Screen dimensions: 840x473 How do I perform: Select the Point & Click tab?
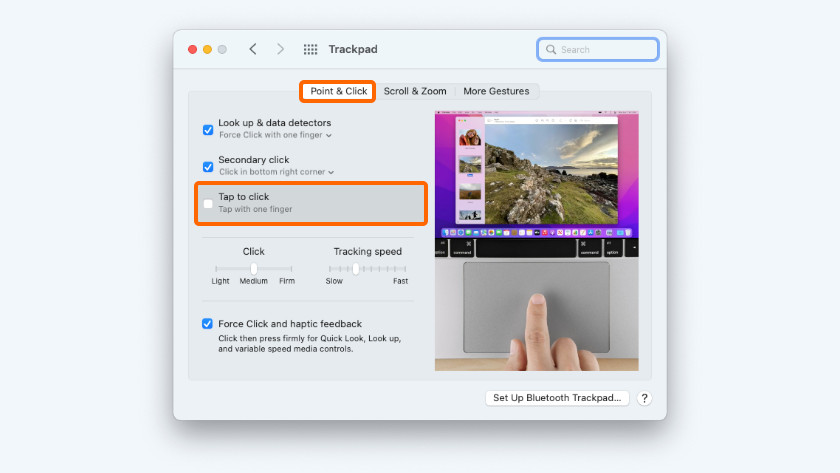click(x=339, y=91)
